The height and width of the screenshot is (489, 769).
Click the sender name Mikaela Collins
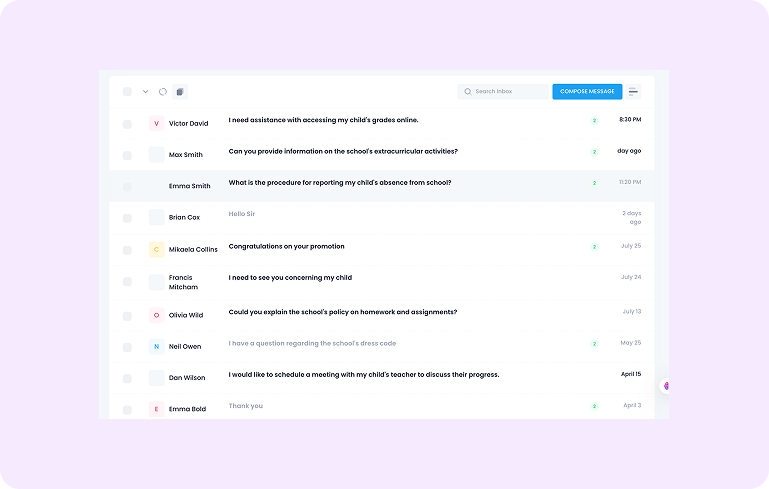[193, 250]
